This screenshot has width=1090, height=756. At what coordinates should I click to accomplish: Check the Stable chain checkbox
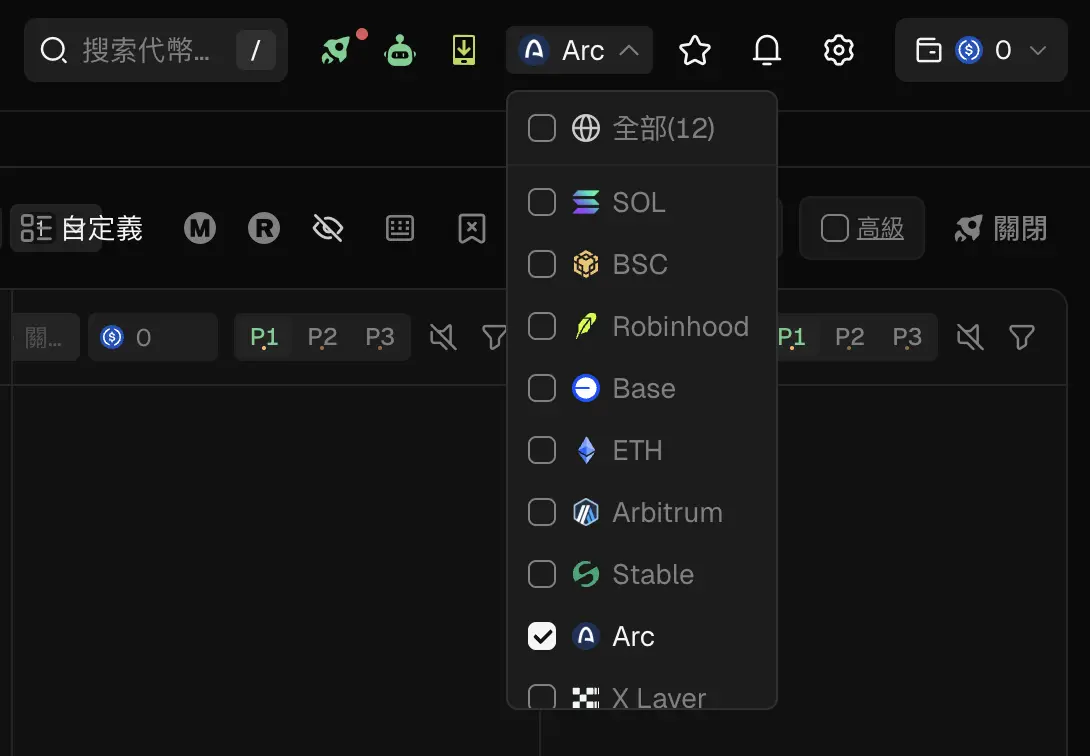[x=542, y=574]
